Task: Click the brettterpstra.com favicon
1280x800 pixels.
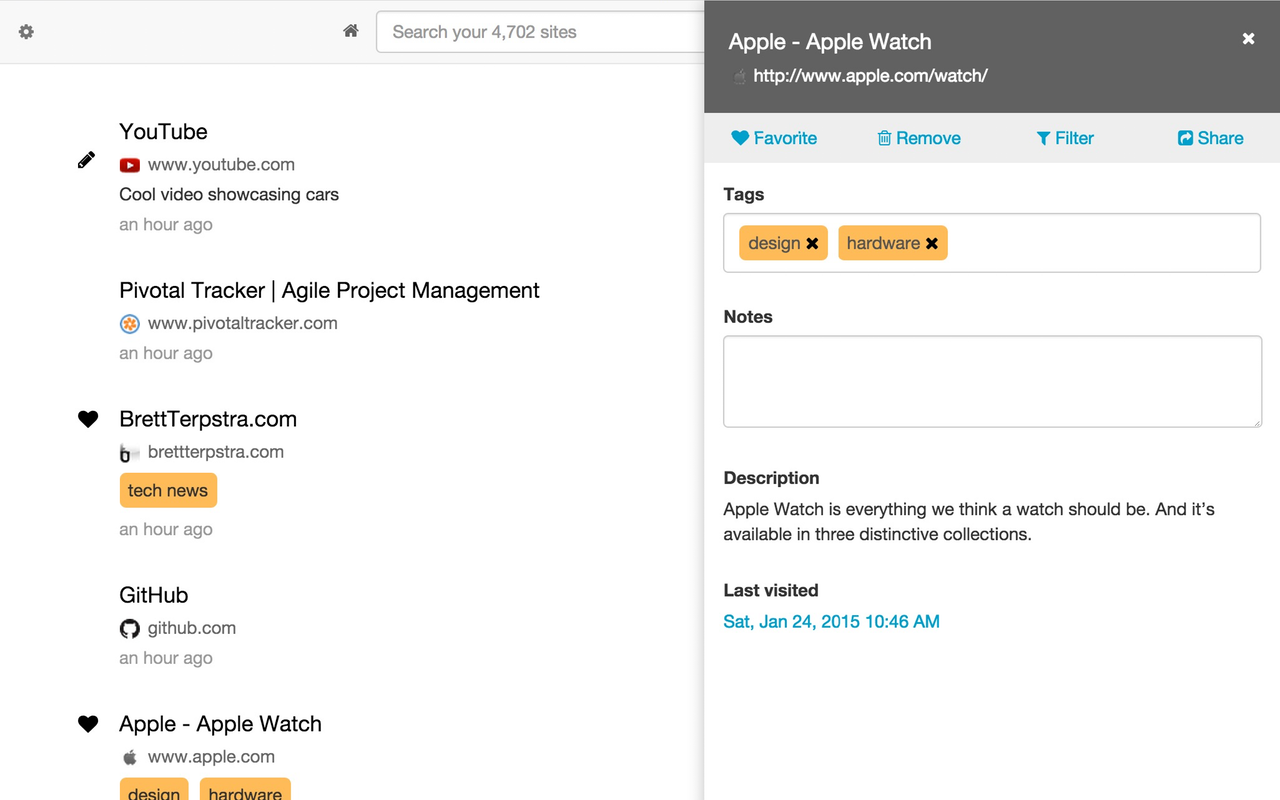Action: 129,452
